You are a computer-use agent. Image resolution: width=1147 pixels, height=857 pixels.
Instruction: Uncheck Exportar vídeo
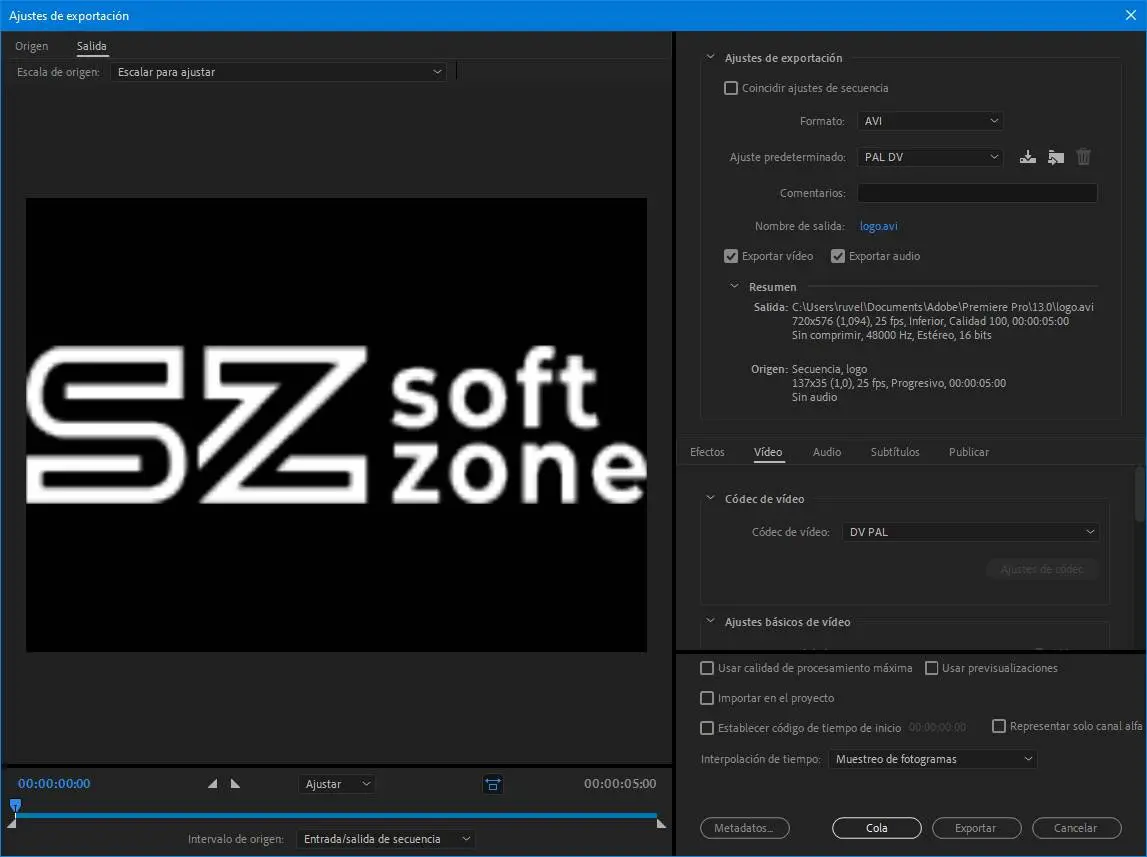pos(731,256)
